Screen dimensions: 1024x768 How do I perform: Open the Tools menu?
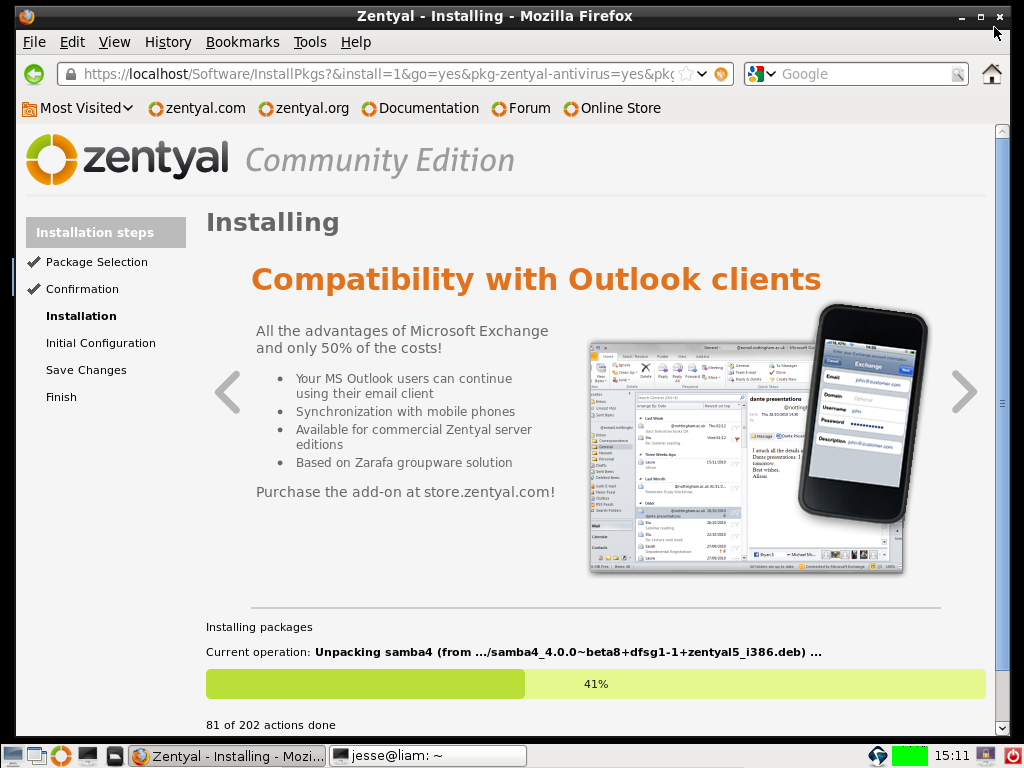(x=310, y=42)
